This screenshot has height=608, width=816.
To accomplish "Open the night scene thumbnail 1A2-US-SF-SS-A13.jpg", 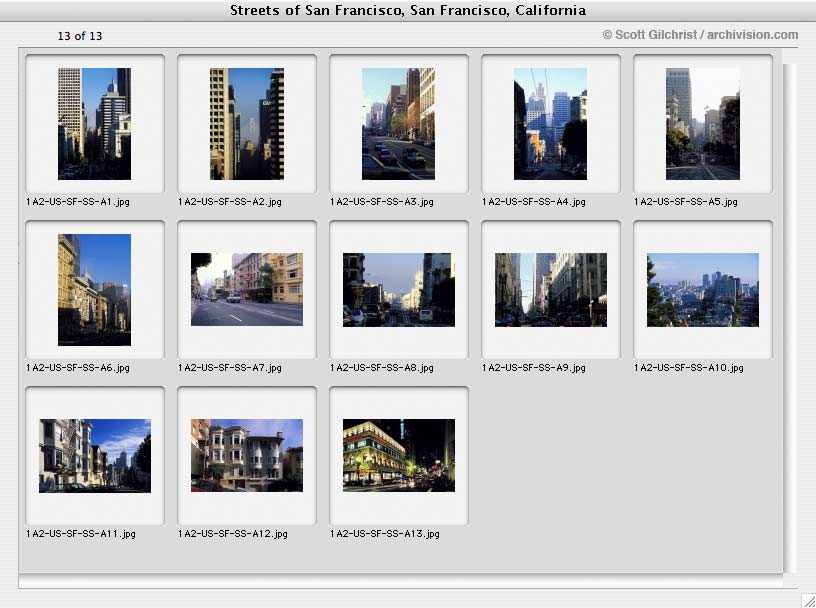I will pyautogui.click(x=399, y=455).
